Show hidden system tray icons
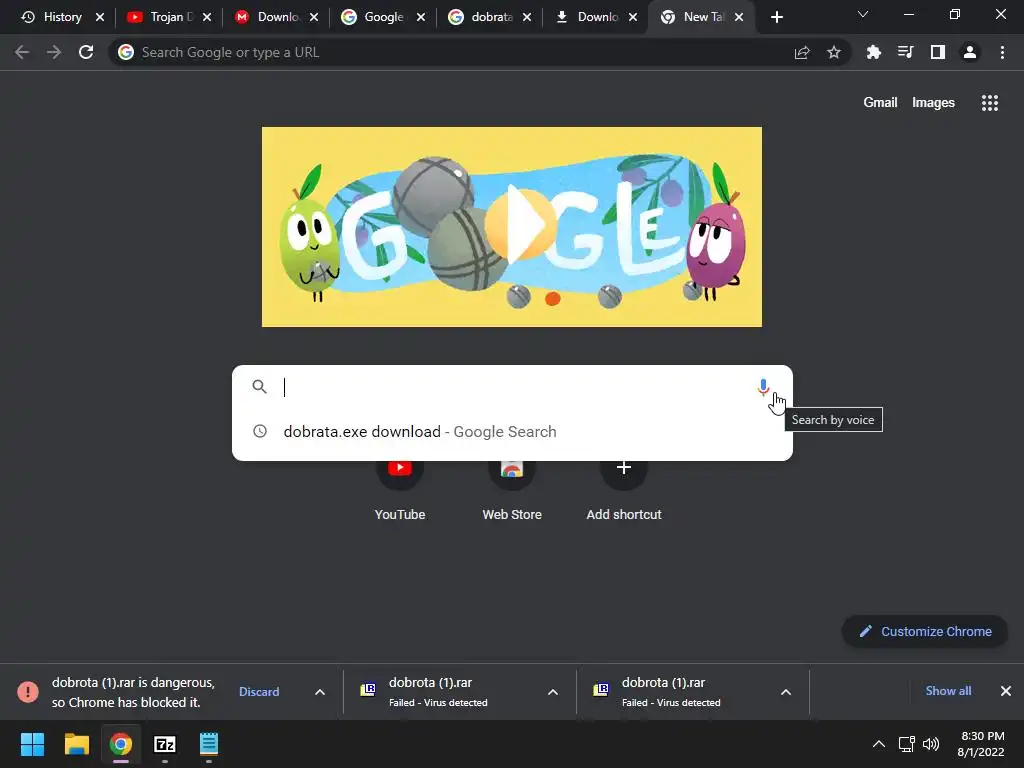Image resolution: width=1024 pixels, height=768 pixels. coord(879,744)
